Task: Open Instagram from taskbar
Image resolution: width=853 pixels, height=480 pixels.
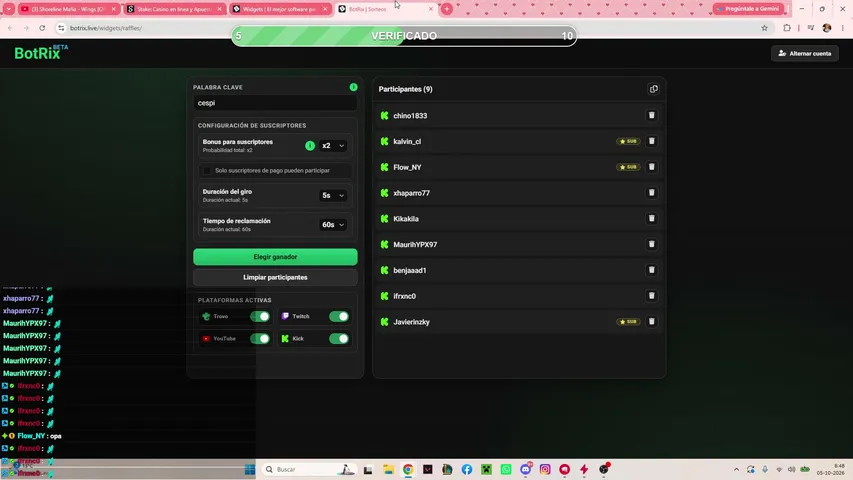Action: [545, 469]
